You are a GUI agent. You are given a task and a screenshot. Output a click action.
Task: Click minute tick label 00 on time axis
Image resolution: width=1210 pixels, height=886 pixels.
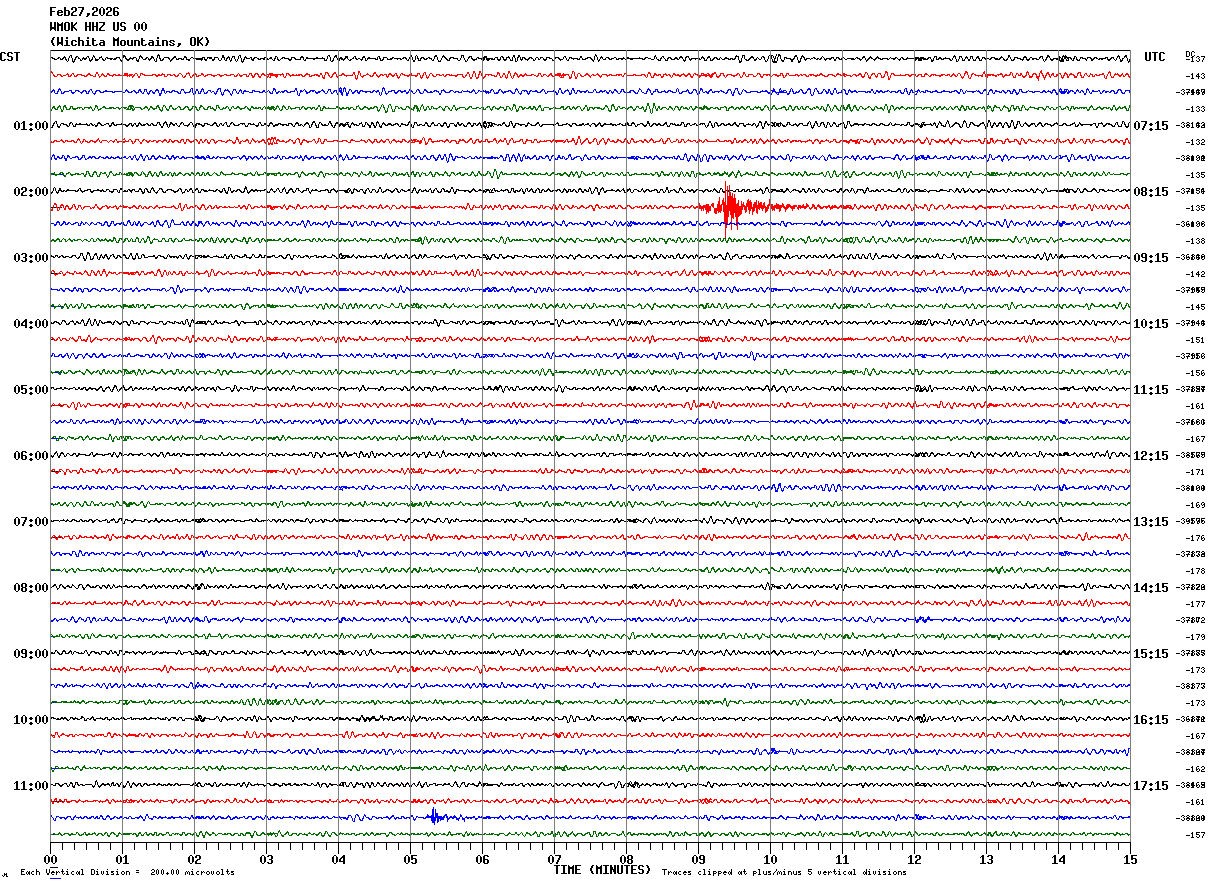pyautogui.click(x=50, y=859)
